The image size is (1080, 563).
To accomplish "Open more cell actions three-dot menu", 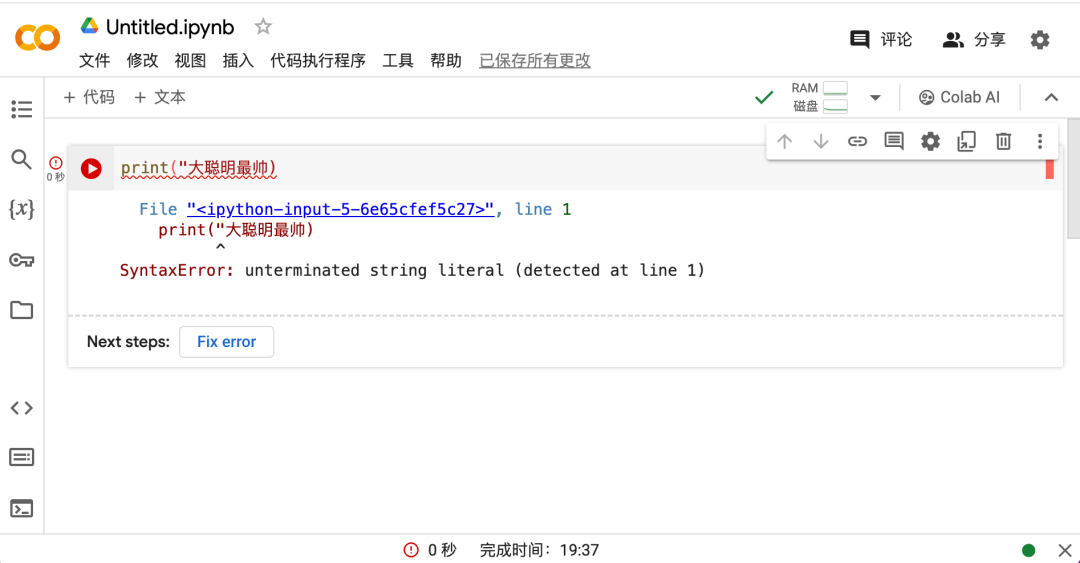I will pyautogui.click(x=1039, y=141).
